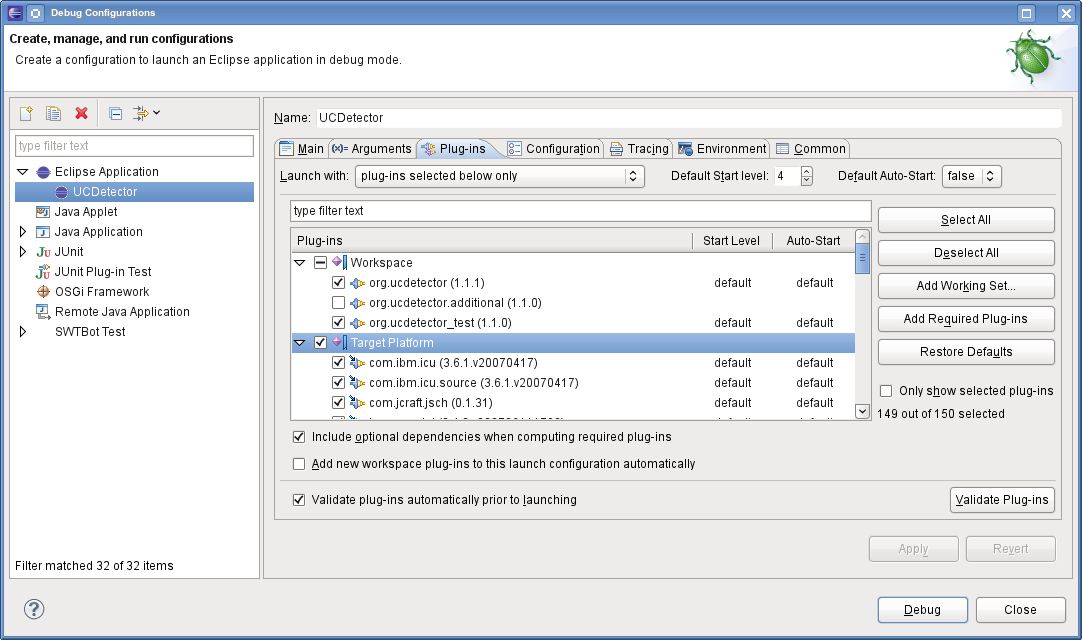Switch to the Arguments tab
The width and height of the screenshot is (1082, 640).
pos(372,148)
